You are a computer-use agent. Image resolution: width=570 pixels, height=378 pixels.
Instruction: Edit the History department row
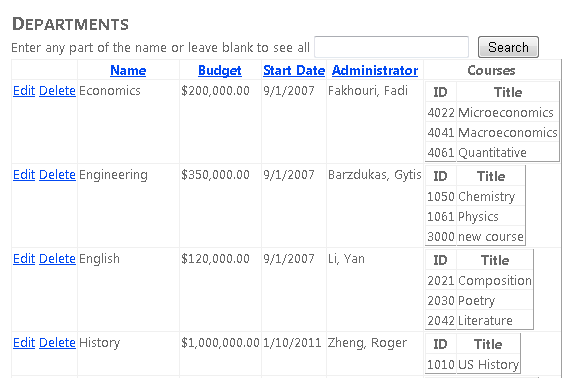pos(24,342)
